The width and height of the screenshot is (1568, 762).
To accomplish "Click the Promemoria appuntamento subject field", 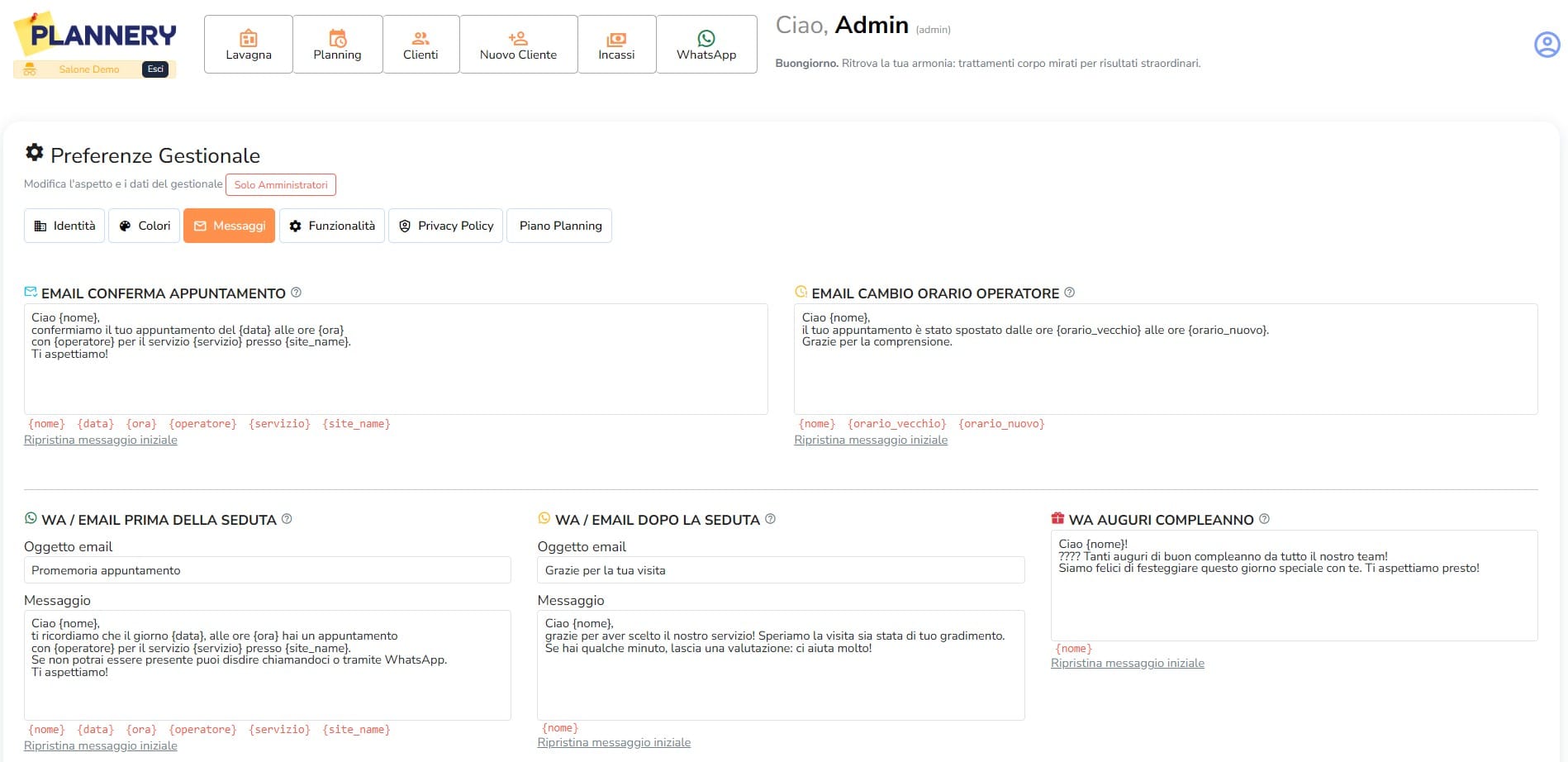I will tap(268, 570).
